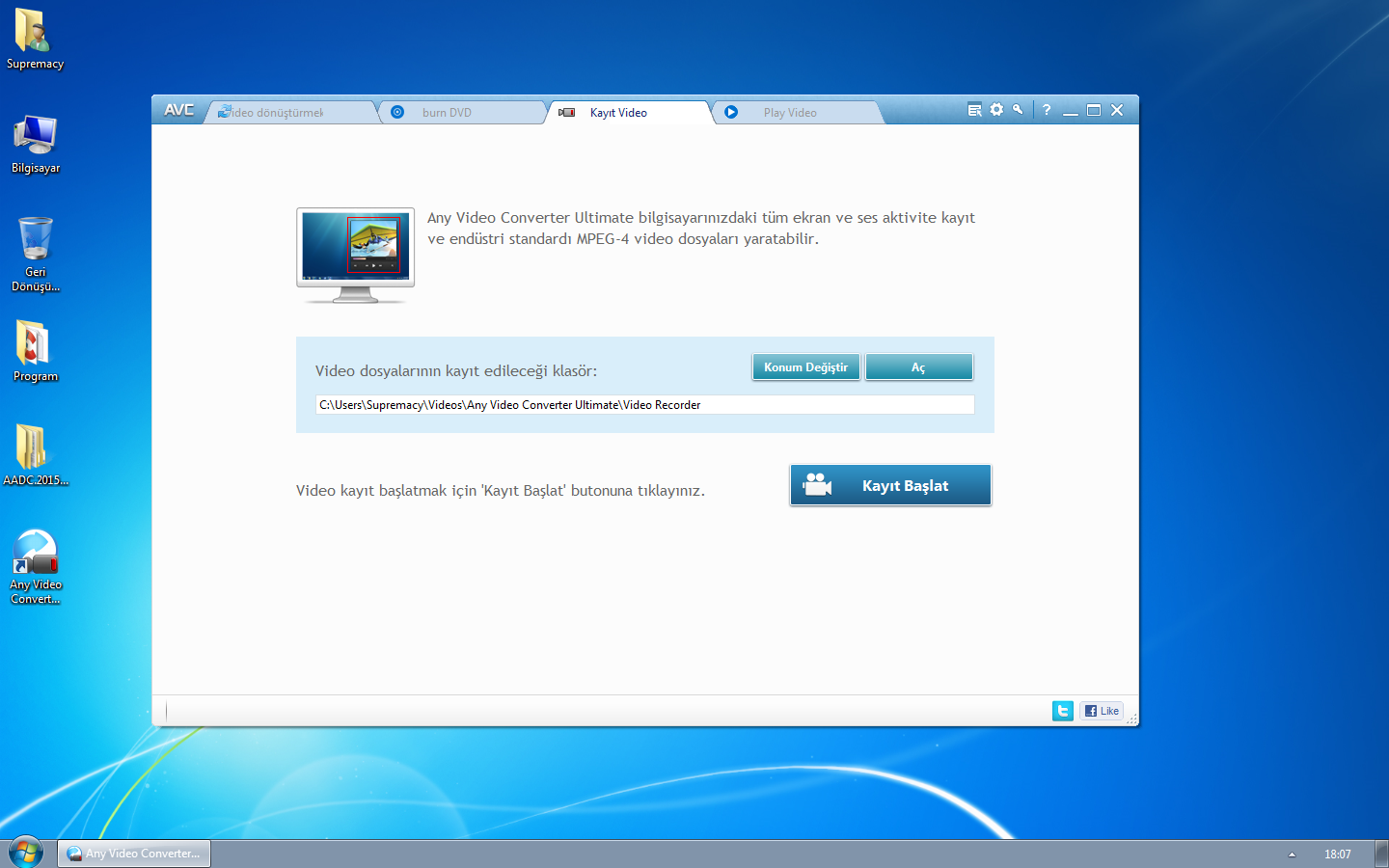The width and height of the screenshot is (1389, 868).
Task: Open the Video dönüştürmek tab
Action: click(291, 112)
